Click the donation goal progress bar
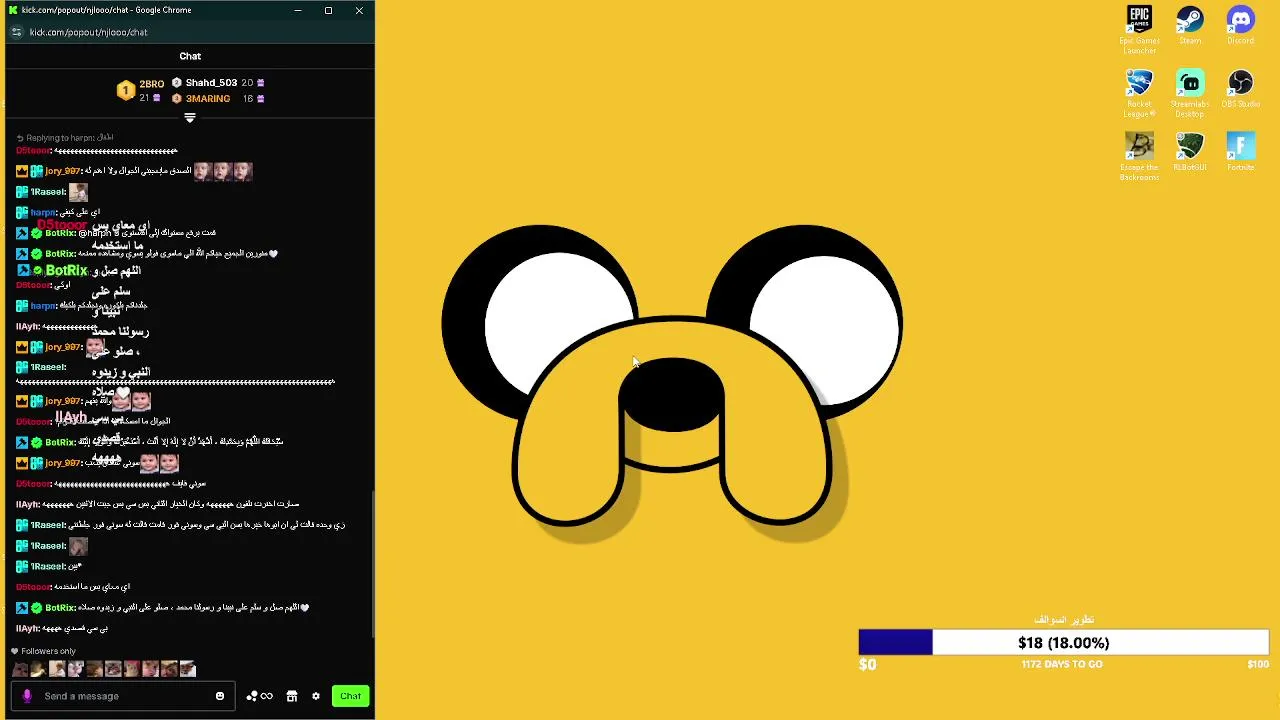The height and width of the screenshot is (720, 1280). (1063, 643)
